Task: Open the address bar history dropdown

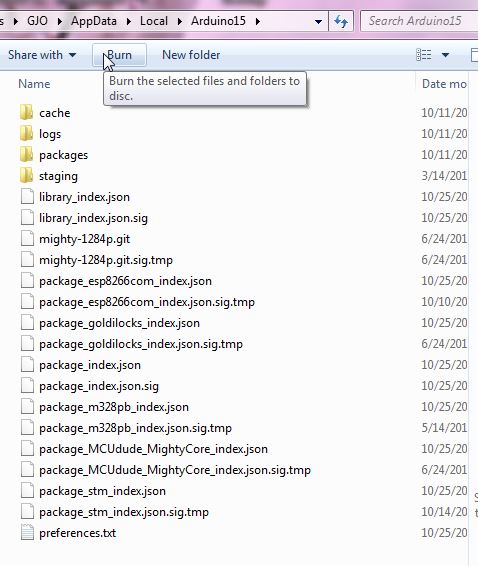Action: [318, 22]
